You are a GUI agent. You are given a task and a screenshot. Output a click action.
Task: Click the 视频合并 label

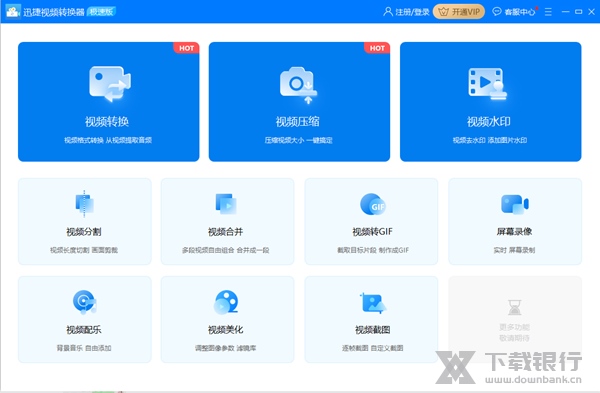coord(225,232)
